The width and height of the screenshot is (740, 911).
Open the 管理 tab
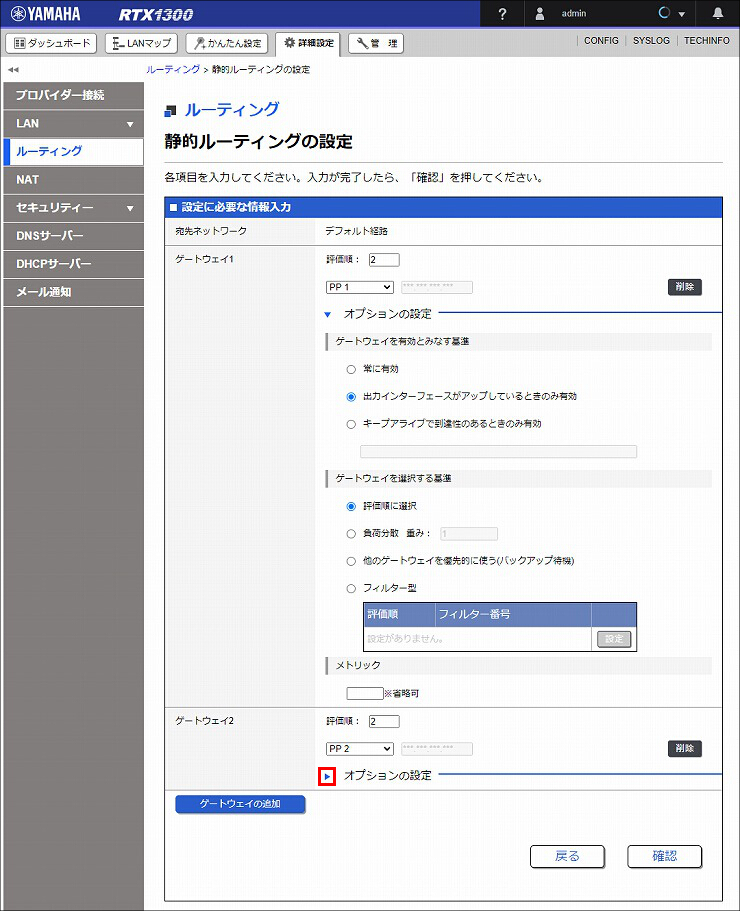click(x=376, y=43)
